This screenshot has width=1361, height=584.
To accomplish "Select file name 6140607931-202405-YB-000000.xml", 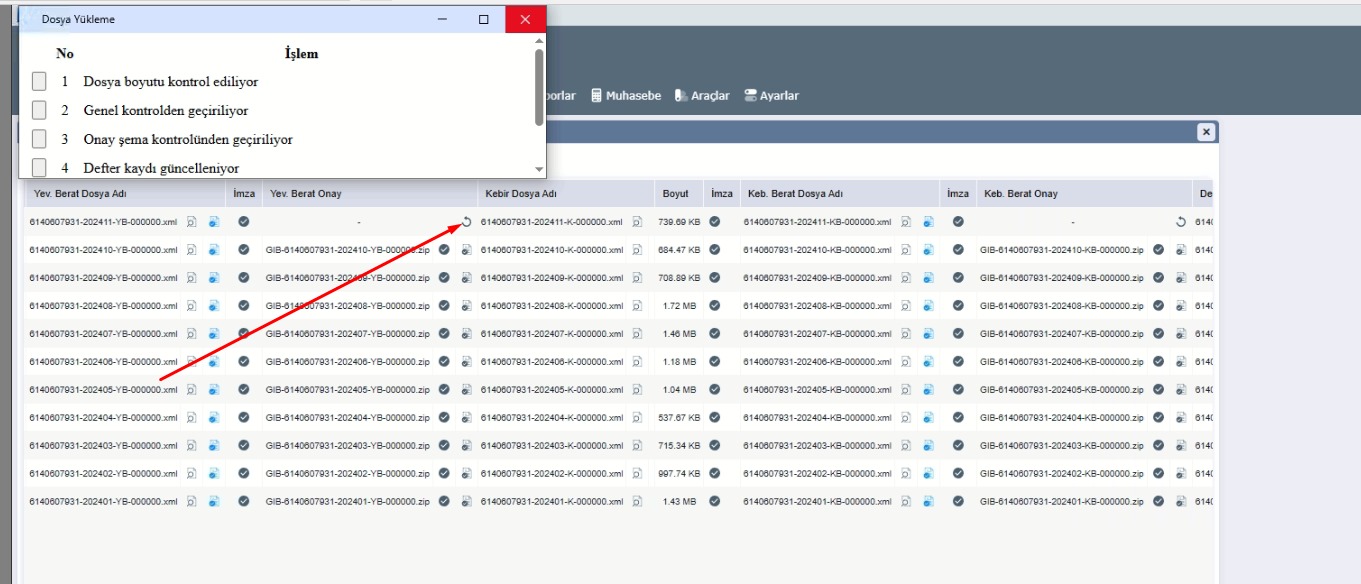I will pos(104,390).
